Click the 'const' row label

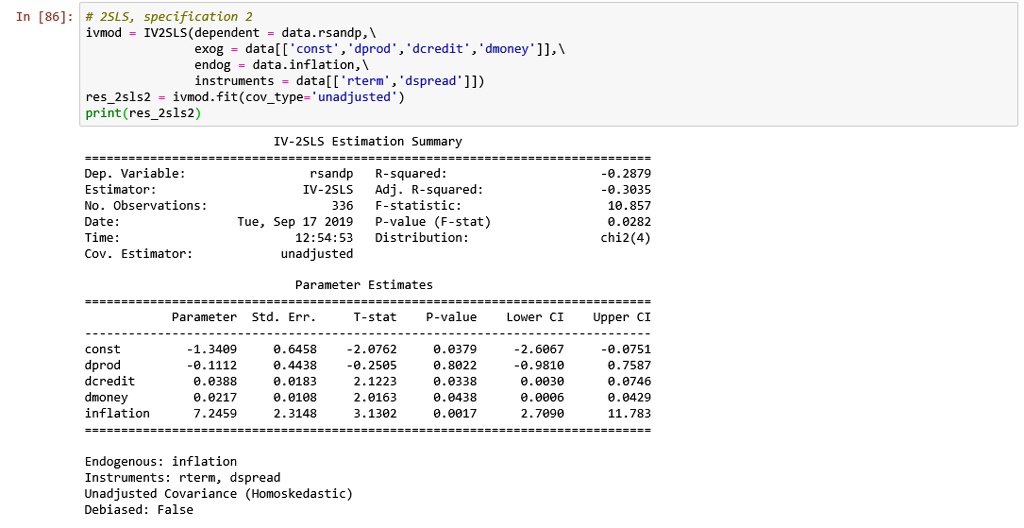click(102, 349)
